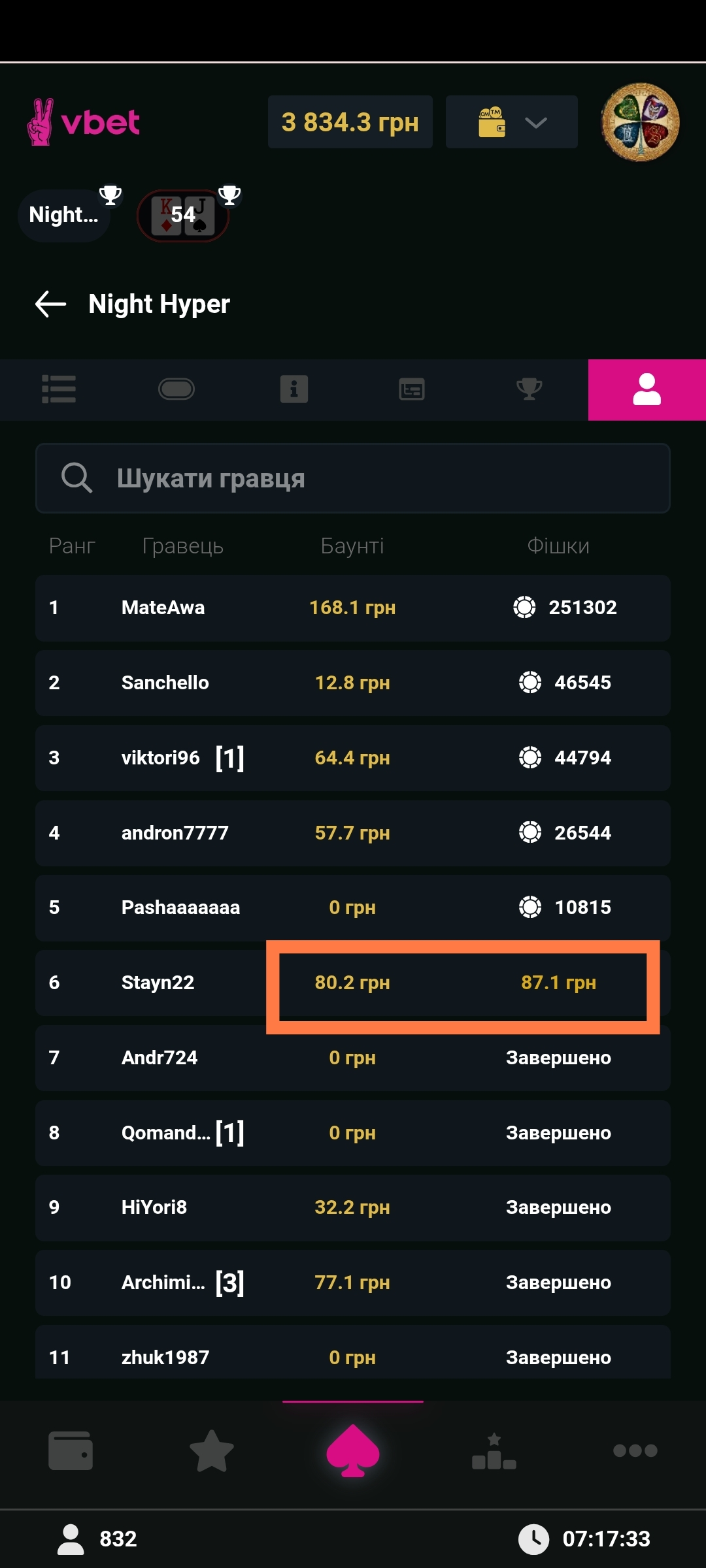The height and width of the screenshot is (1568, 706).
Task: Go back with the arrow icon
Action: [50, 304]
